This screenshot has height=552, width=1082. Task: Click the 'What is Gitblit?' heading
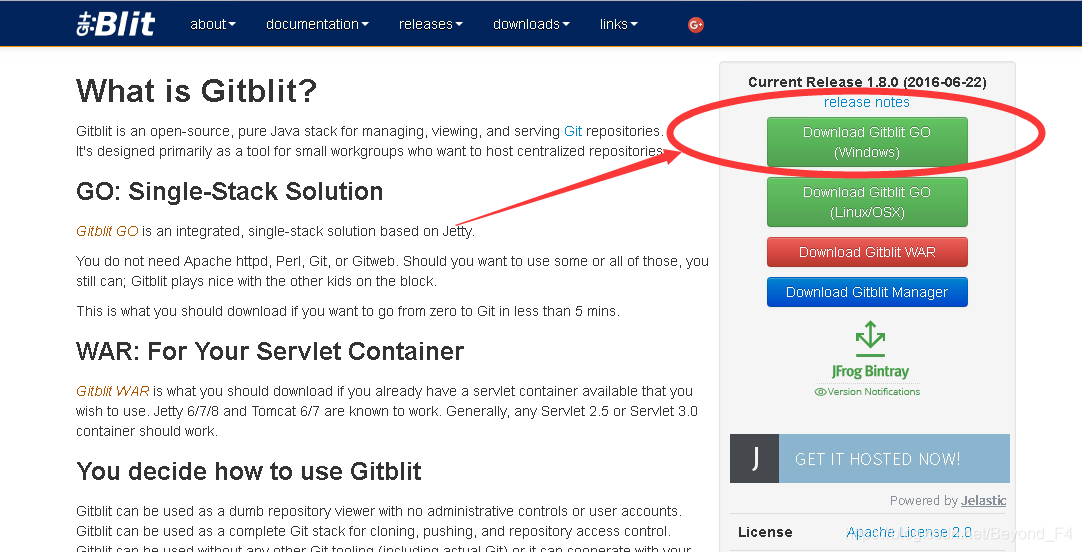click(x=197, y=91)
